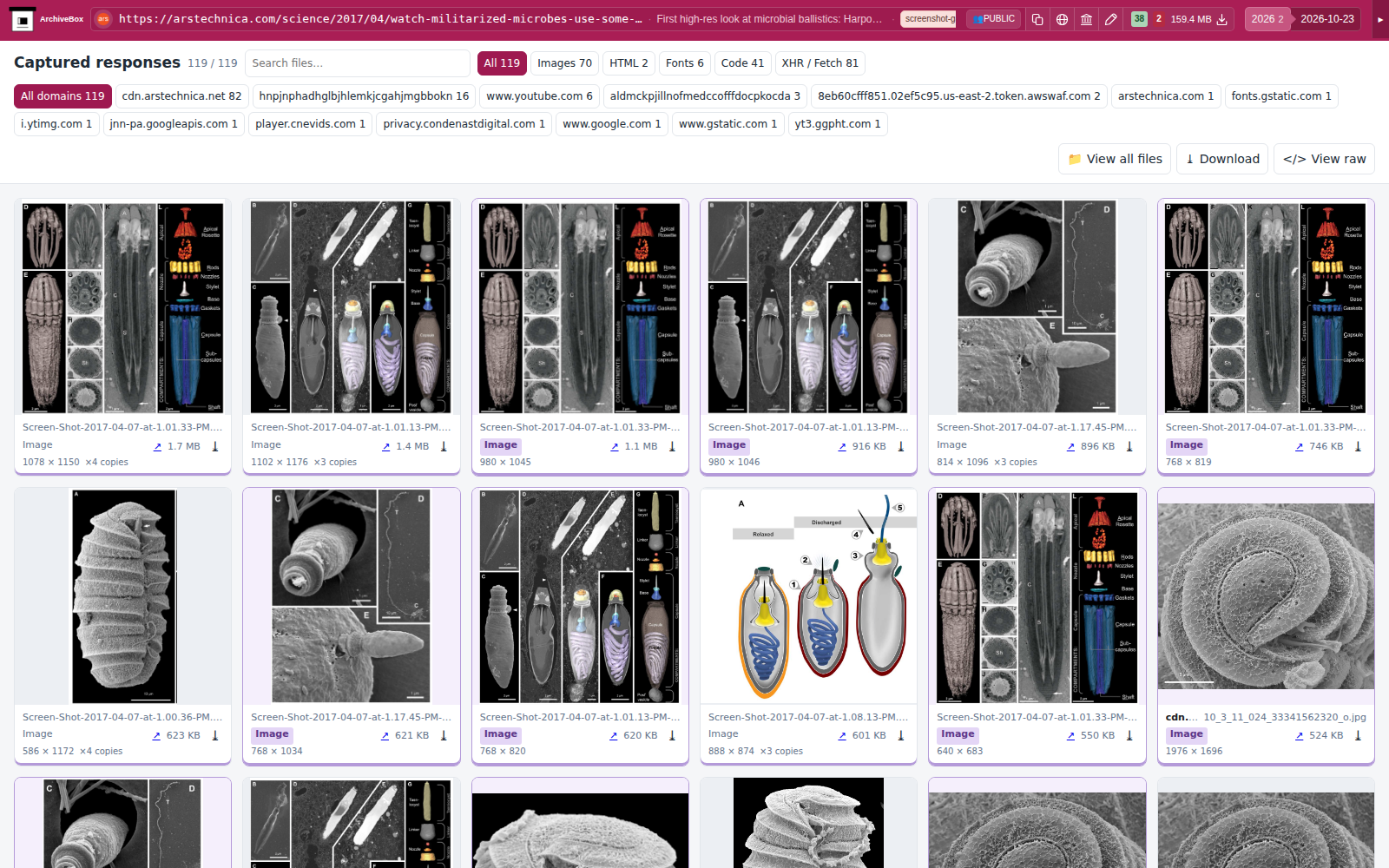The height and width of the screenshot is (868, 1389).
Task: Download the 1.7 MB image file
Action: pos(215,447)
